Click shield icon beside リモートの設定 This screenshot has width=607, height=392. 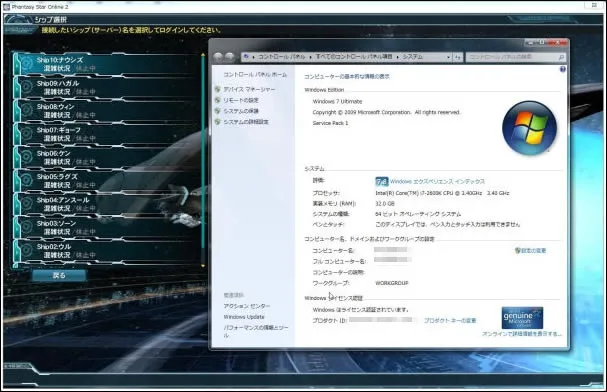(x=218, y=100)
